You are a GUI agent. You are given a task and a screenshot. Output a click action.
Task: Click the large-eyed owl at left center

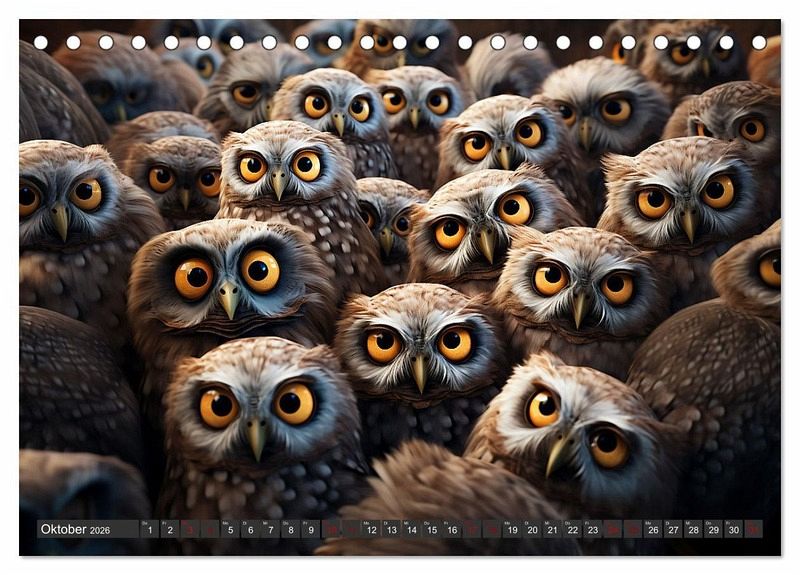[228, 280]
